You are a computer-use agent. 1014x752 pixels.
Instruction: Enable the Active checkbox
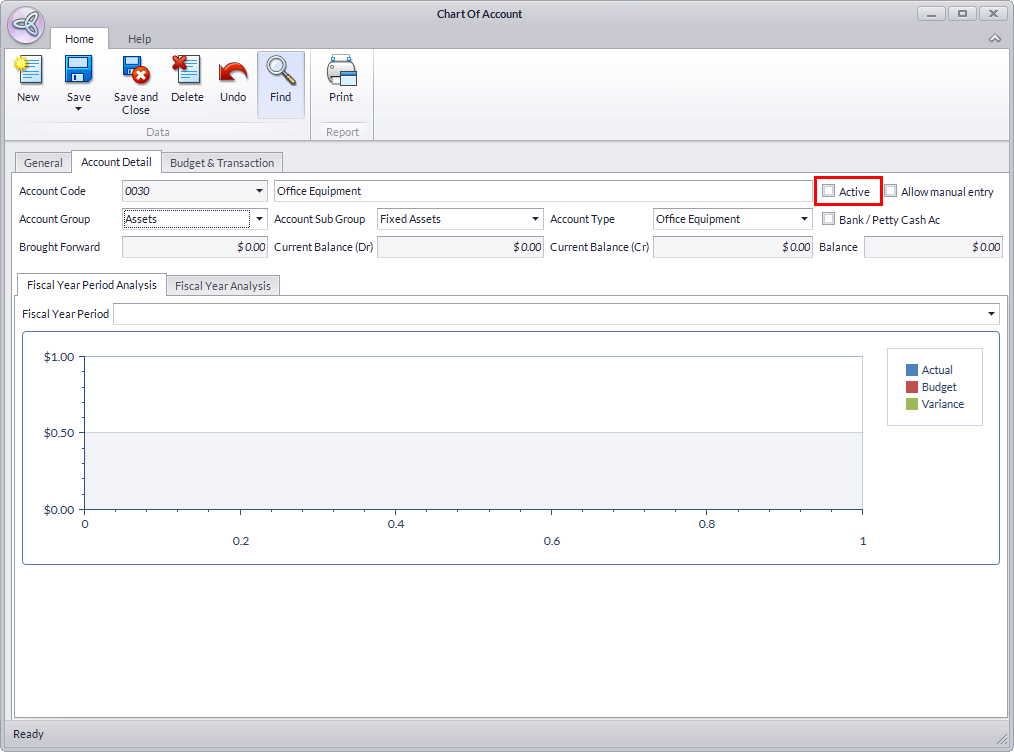[x=829, y=191]
